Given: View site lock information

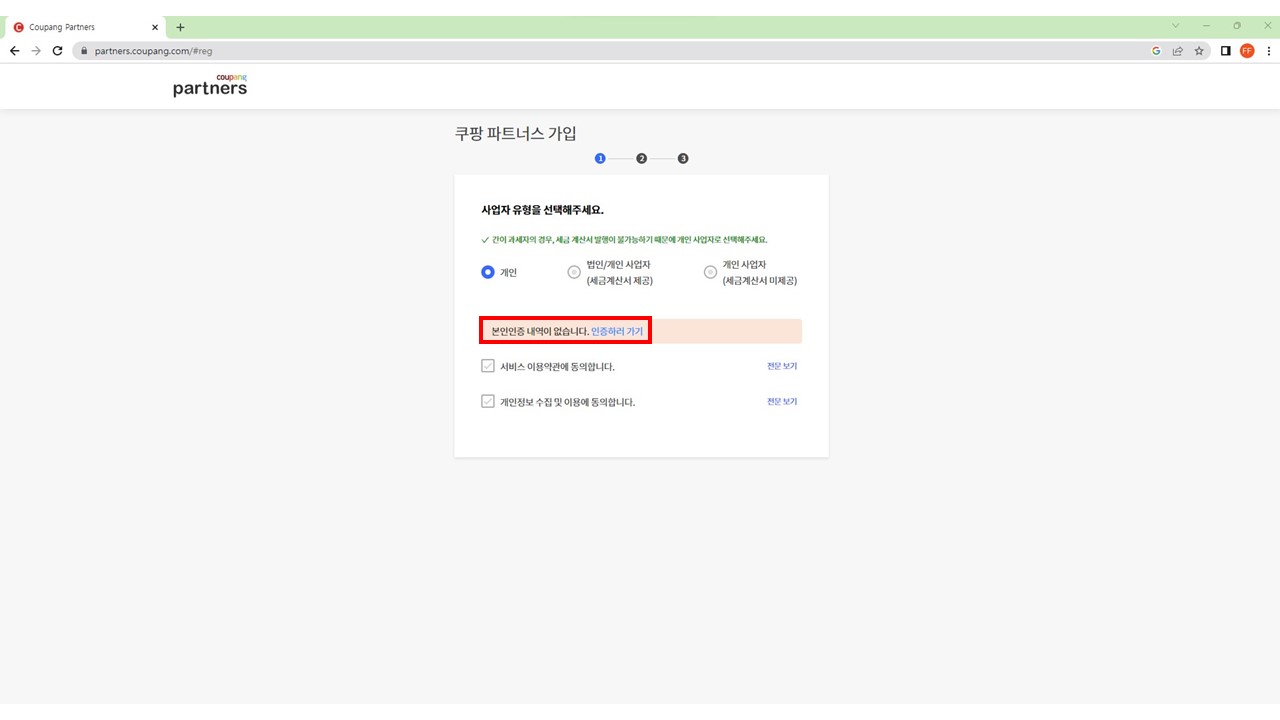Looking at the screenshot, I should pyautogui.click(x=84, y=51).
